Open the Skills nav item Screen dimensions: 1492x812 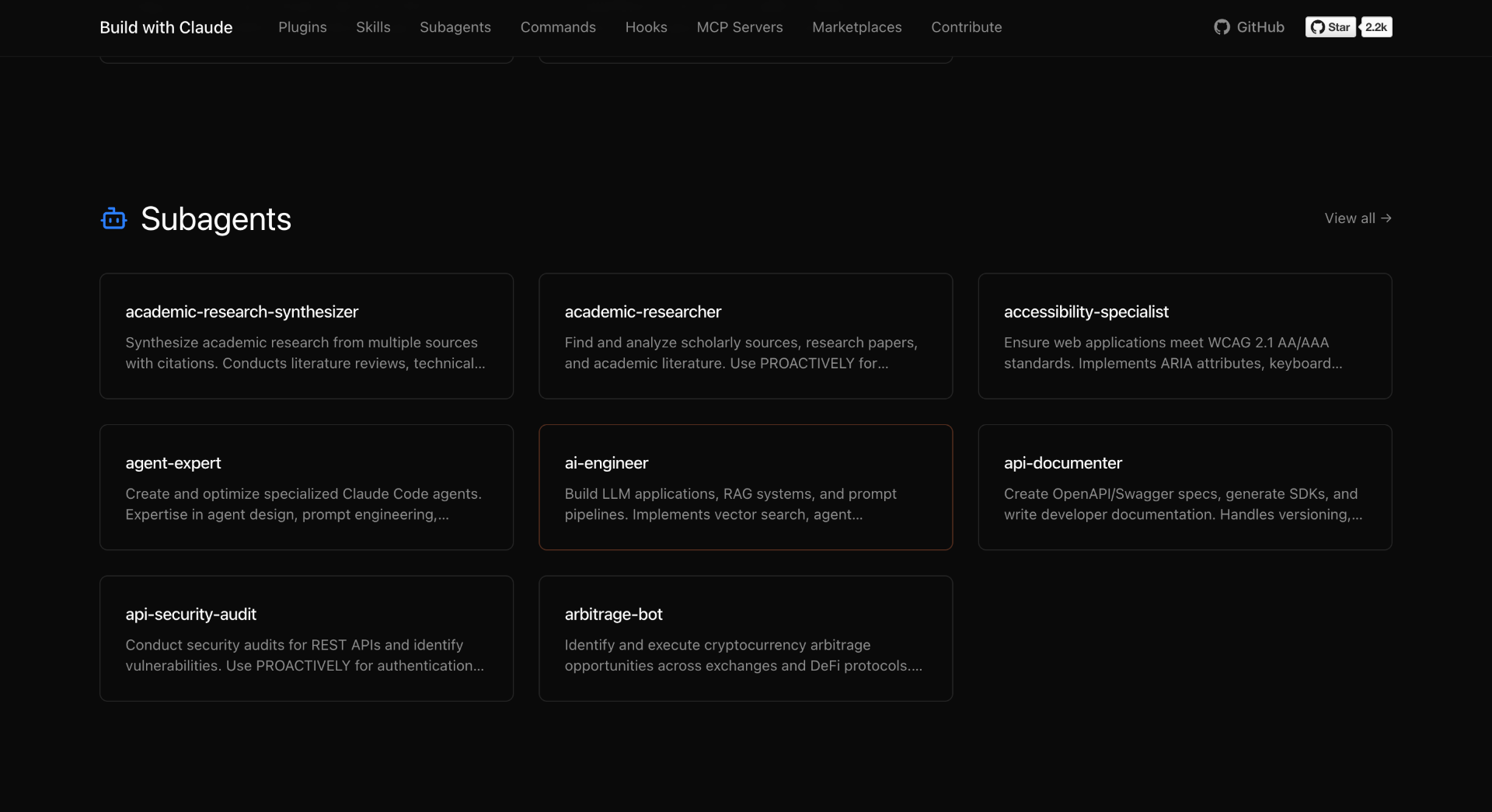point(373,27)
